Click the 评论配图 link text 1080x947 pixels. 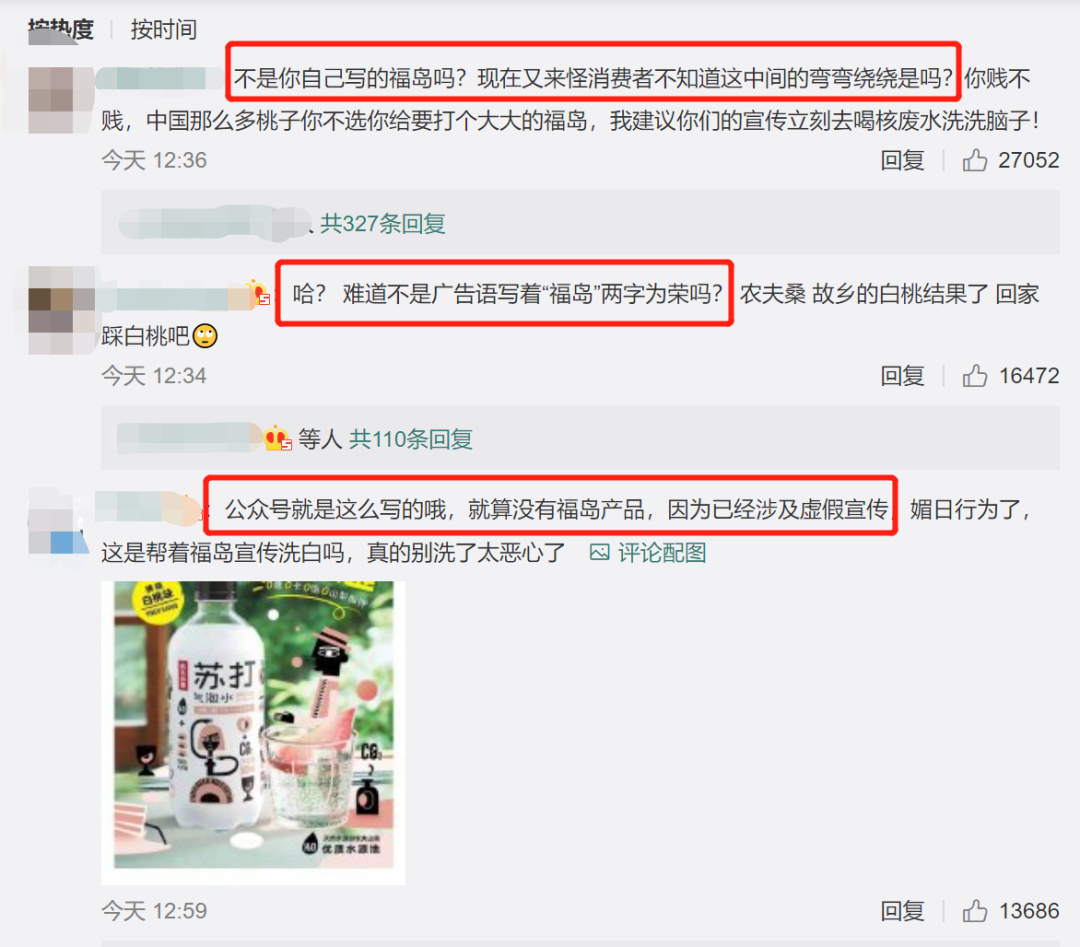point(662,552)
